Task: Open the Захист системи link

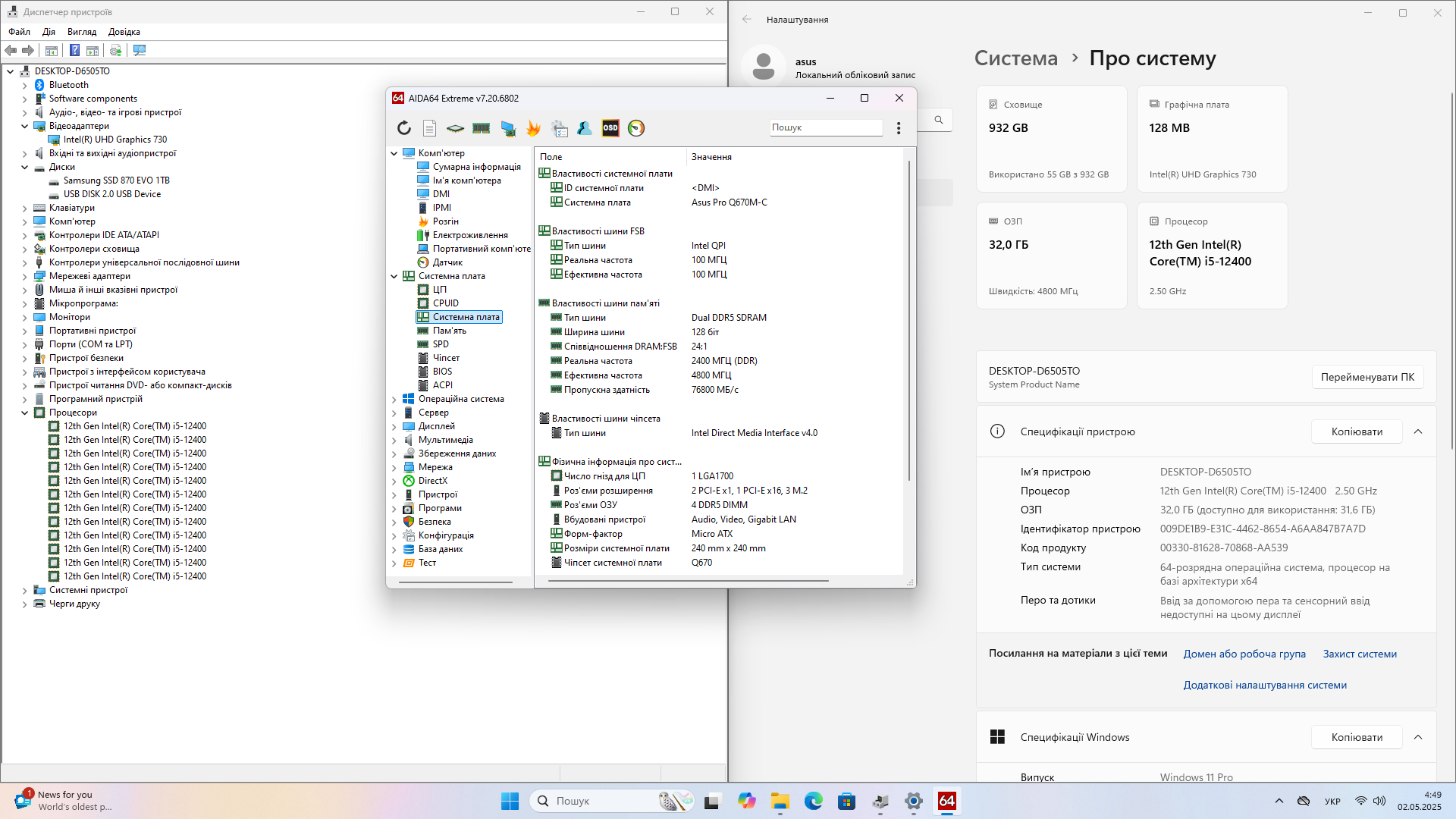Action: (1360, 654)
